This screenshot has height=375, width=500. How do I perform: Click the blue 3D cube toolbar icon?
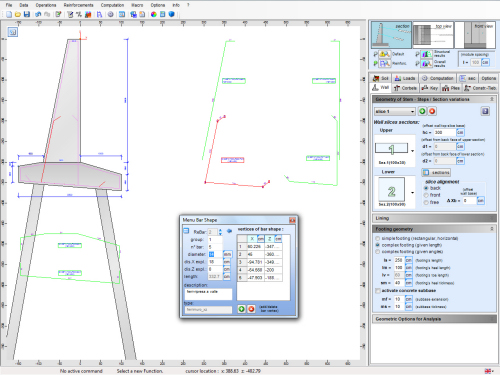(172, 14)
